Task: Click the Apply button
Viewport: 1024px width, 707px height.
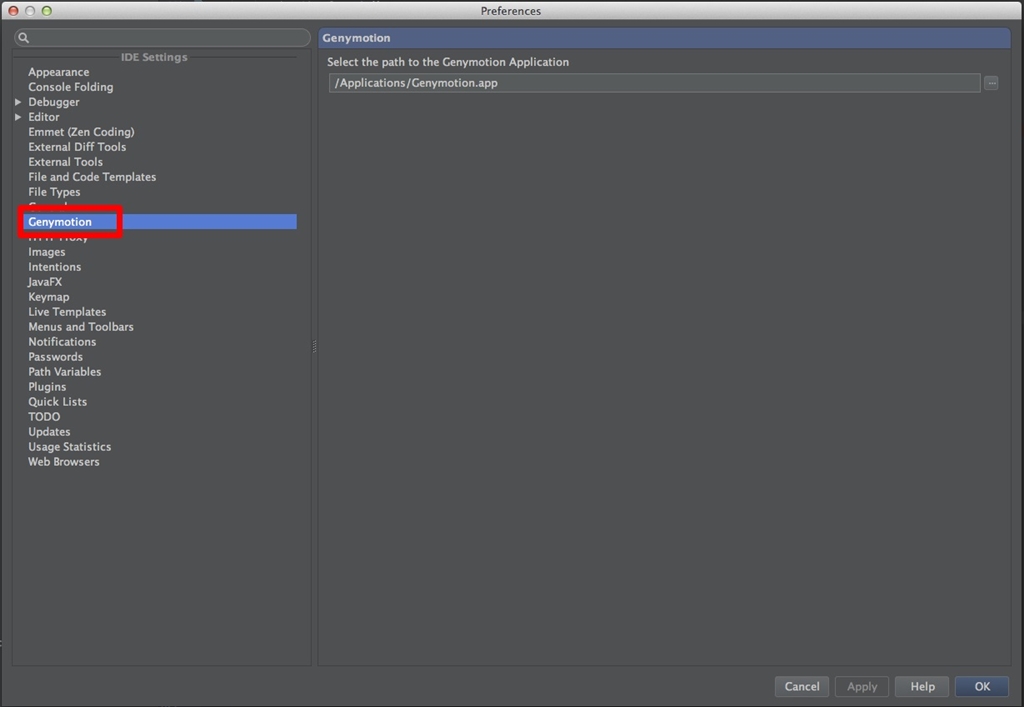Action: pyautogui.click(x=862, y=687)
